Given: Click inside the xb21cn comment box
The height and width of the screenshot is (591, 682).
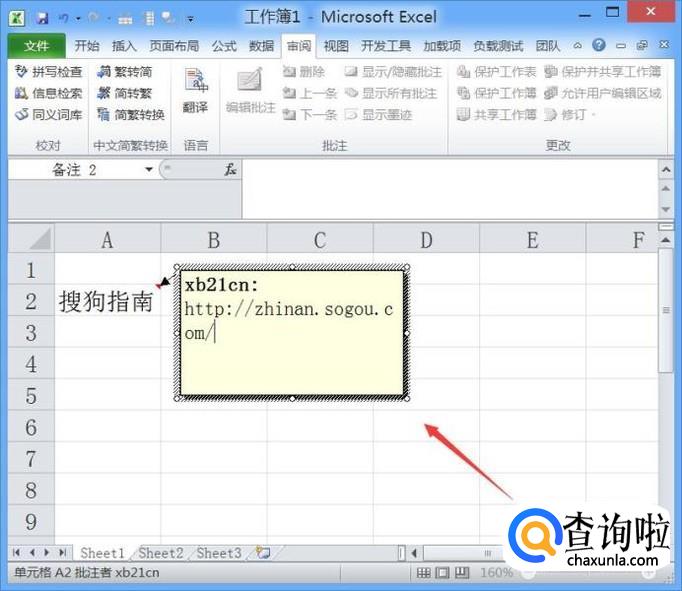Looking at the screenshot, I should coord(292,332).
